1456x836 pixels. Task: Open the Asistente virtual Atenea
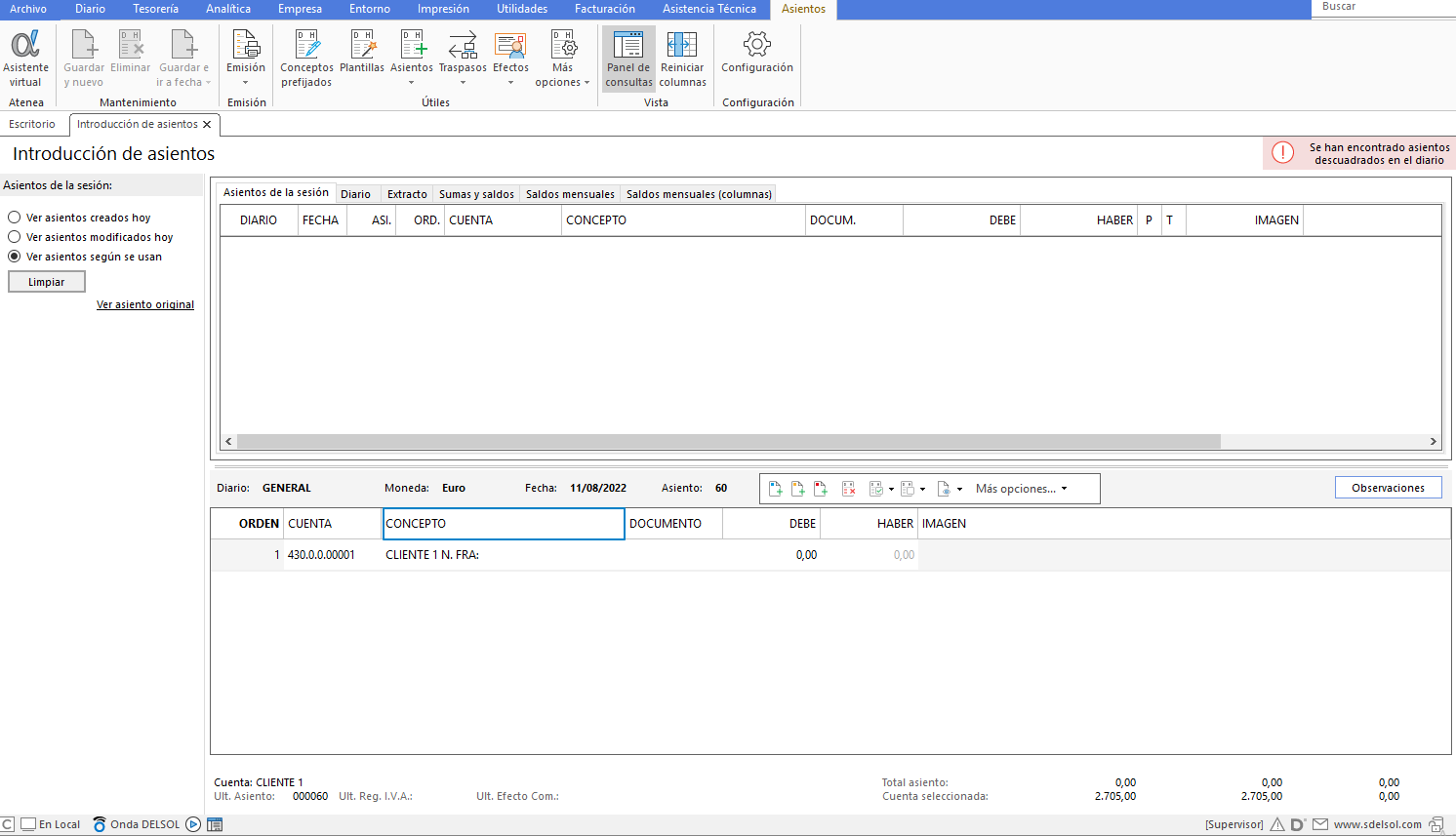25,59
